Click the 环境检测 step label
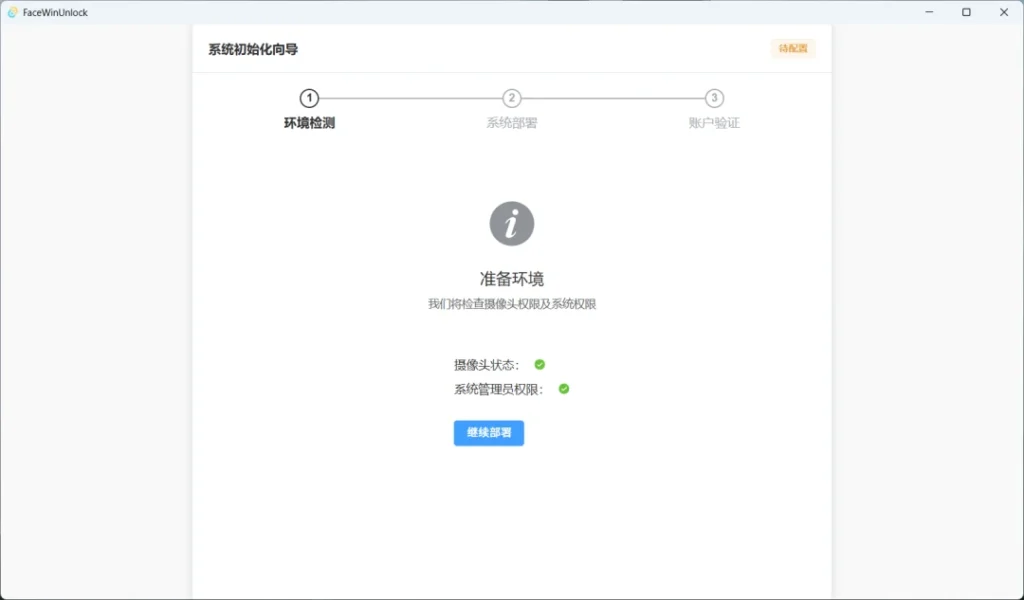The image size is (1024, 600). (309, 126)
